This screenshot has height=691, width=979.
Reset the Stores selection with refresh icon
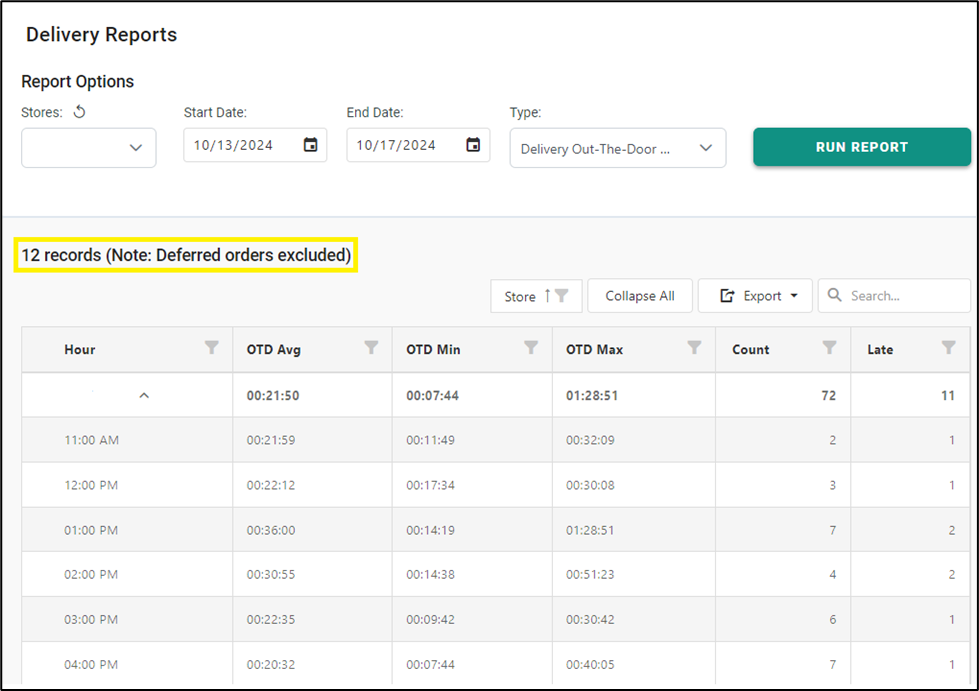pyautogui.click(x=79, y=112)
